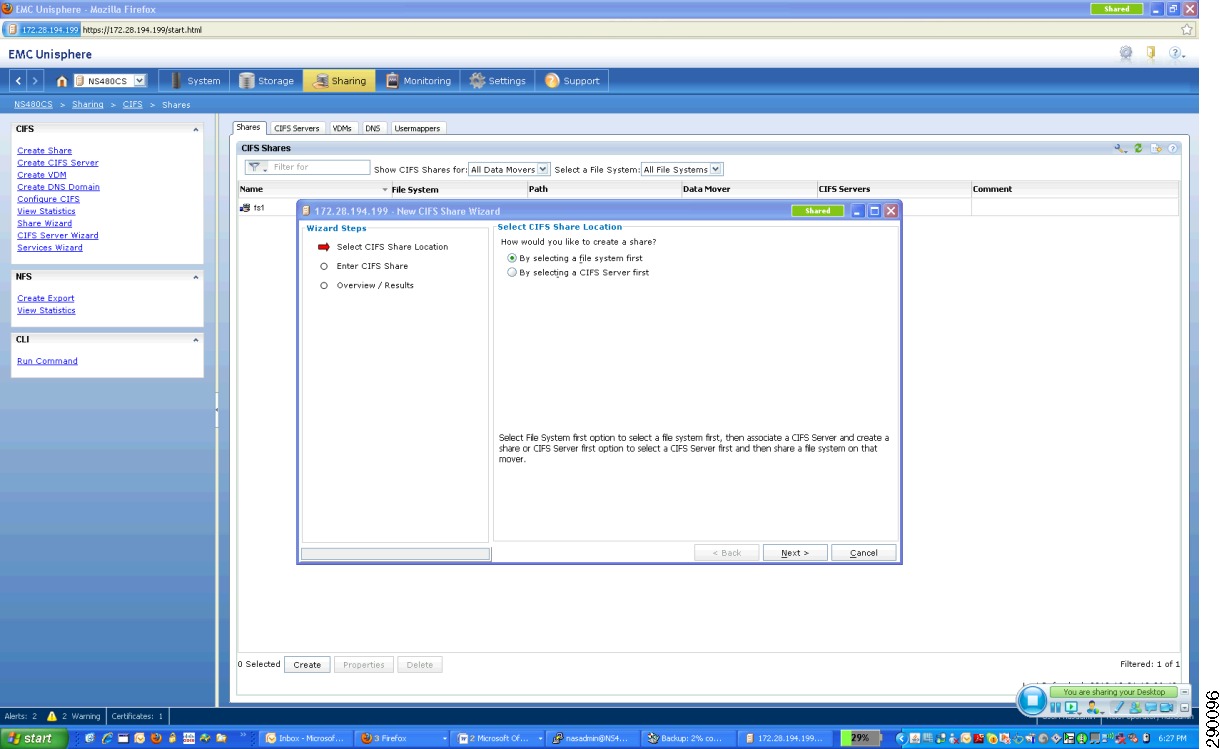This screenshot has width=1220, height=749.
Task: Click the Sharing breadcrumb link
Action: [x=88, y=104]
